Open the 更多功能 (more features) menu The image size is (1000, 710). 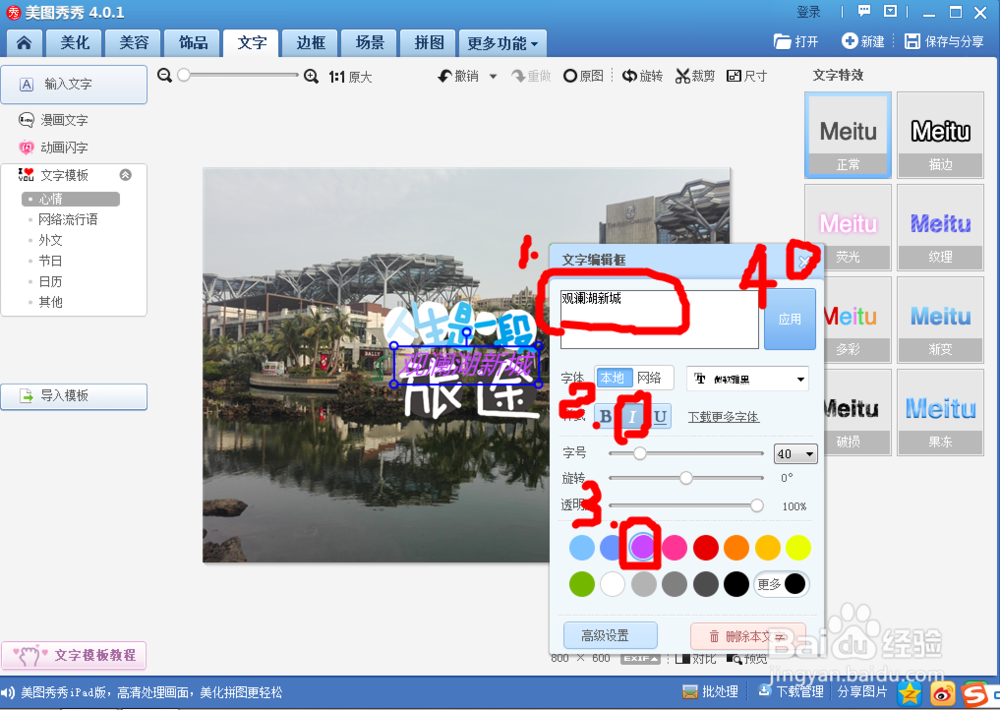tap(501, 42)
